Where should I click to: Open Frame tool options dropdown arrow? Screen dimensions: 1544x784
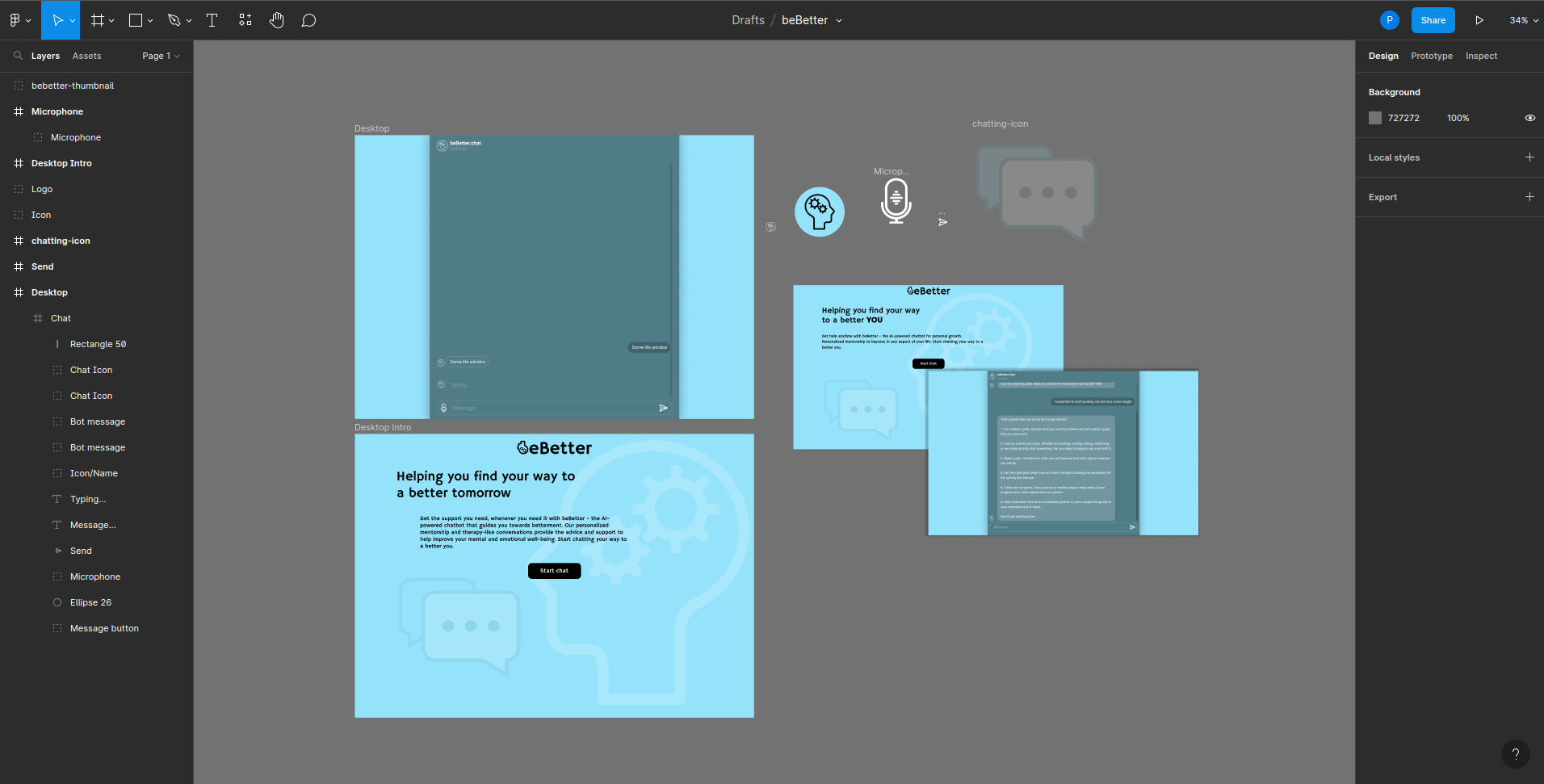[x=111, y=20]
